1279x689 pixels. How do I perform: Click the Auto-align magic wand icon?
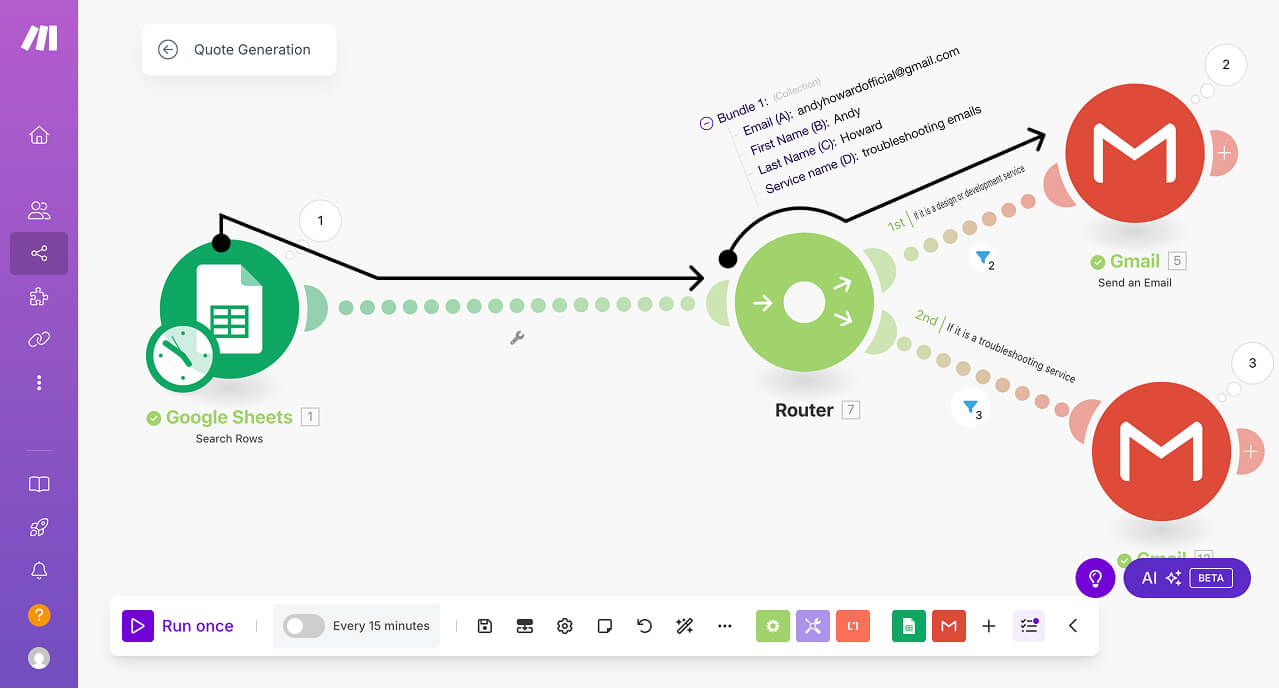[x=685, y=626]
